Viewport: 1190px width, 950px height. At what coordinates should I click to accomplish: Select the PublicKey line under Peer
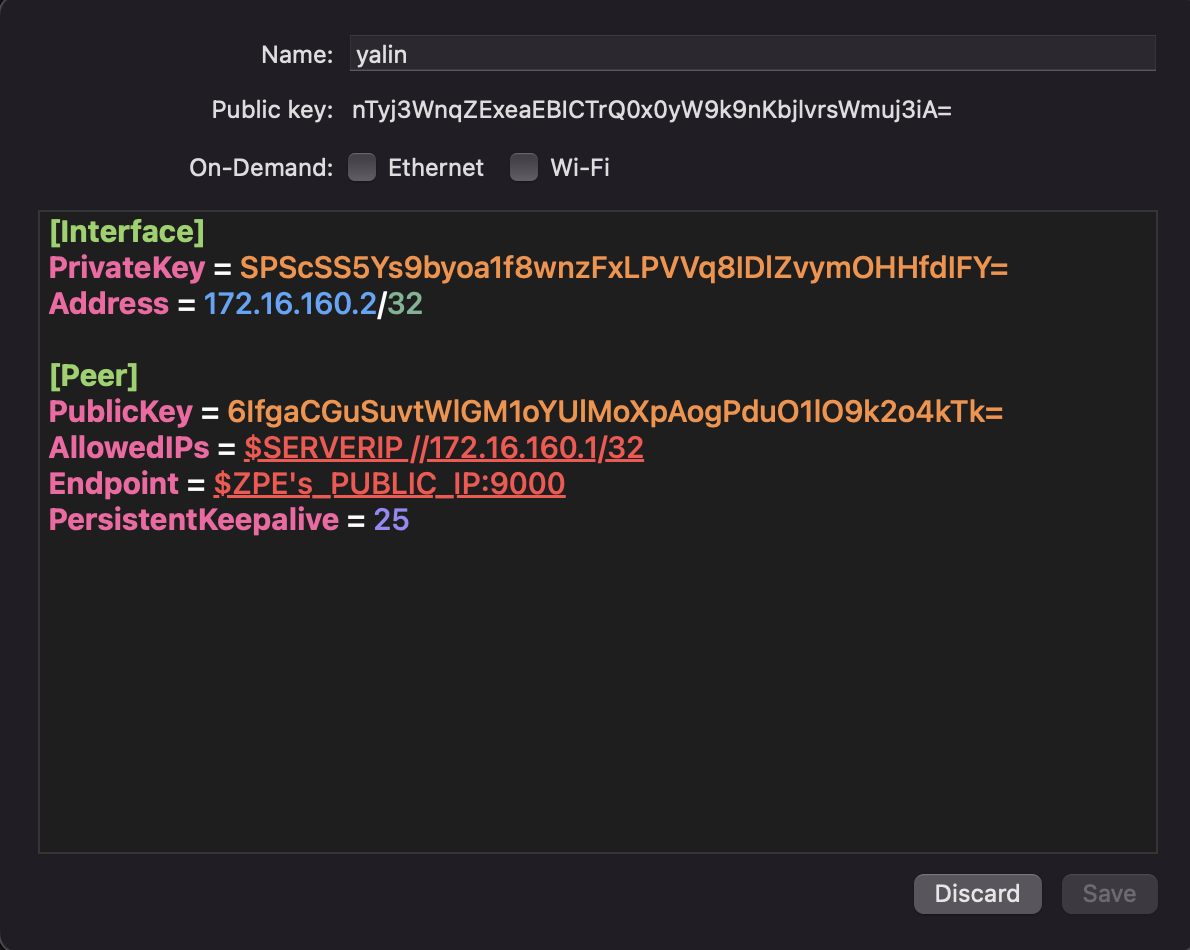(x=525, y=411)
